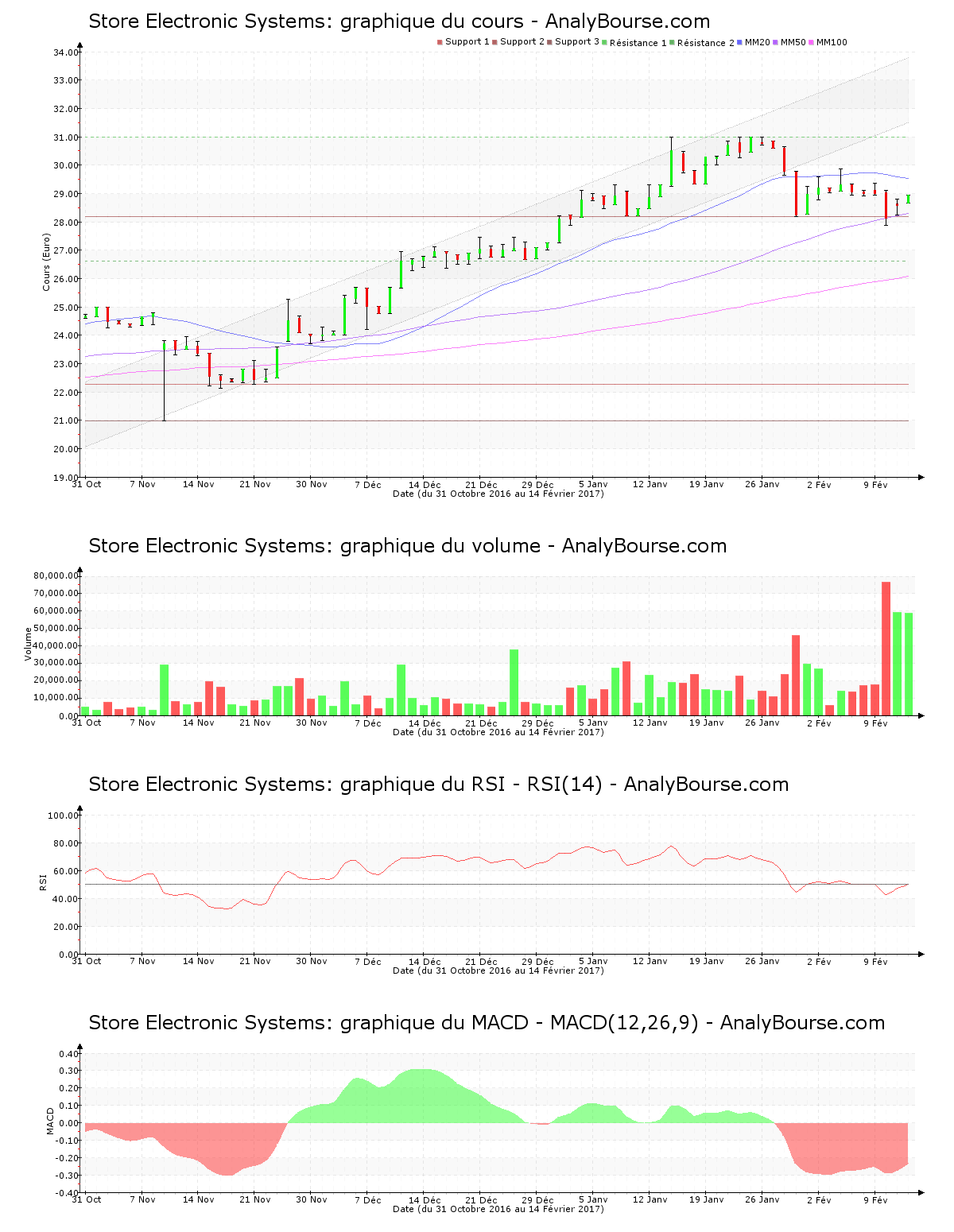Click the Support 1 red legend swatch
The width and height of the screenshot is (954, 1232).
click(440, 42)
